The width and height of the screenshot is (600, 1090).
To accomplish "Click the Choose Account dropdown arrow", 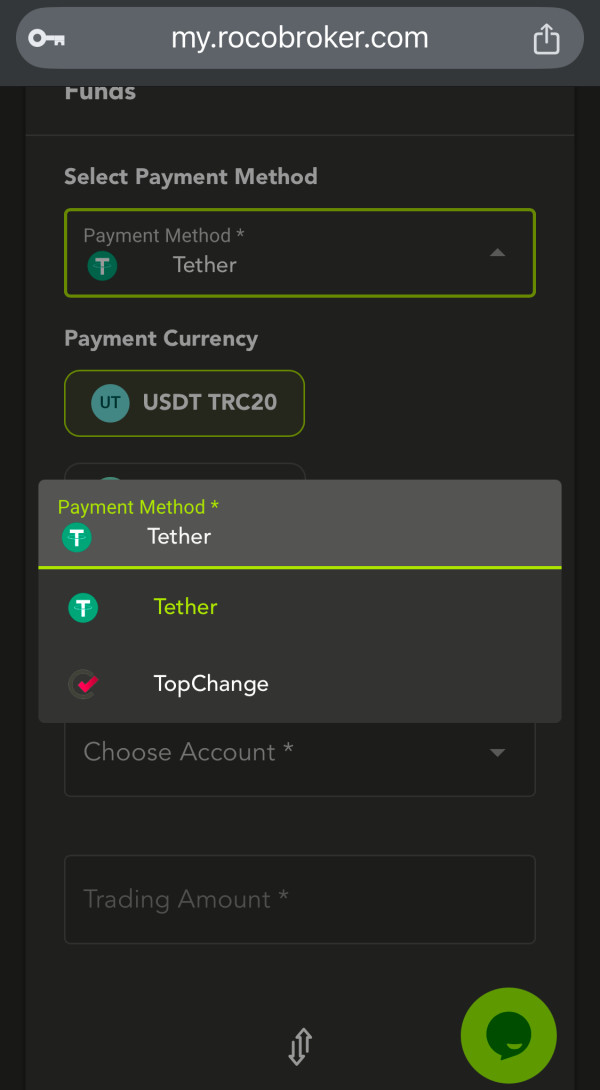I will click(x=497, y=753).
